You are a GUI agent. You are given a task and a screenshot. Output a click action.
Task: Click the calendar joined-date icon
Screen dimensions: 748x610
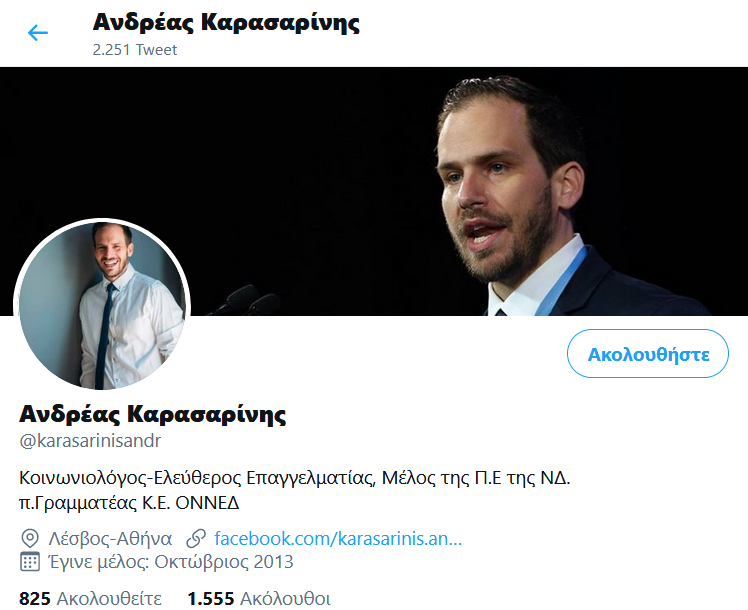pyautogui.click(x=30, y=562)
